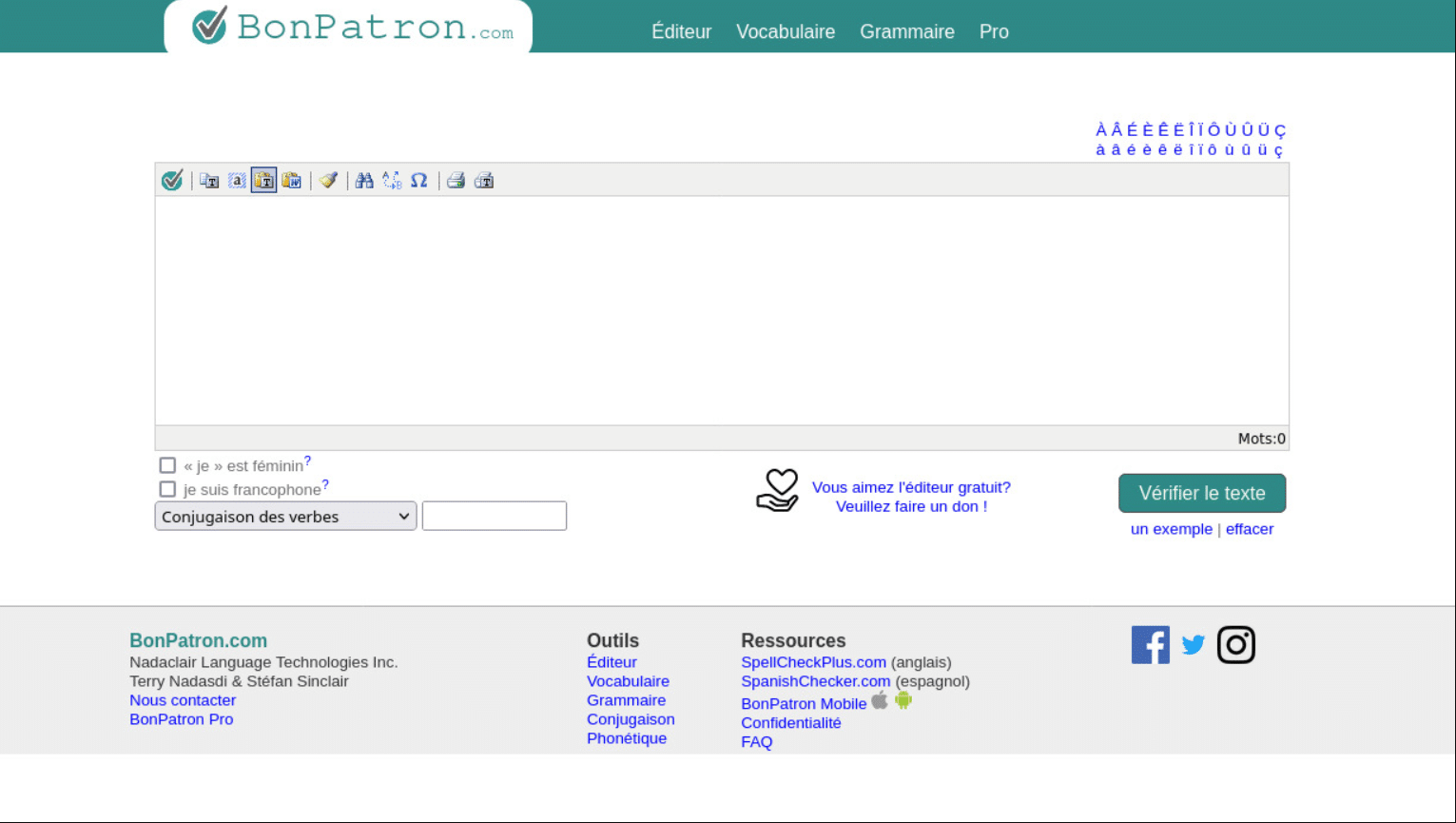
Task: Open the Omega special characters icon
Action: click(419, 180)
